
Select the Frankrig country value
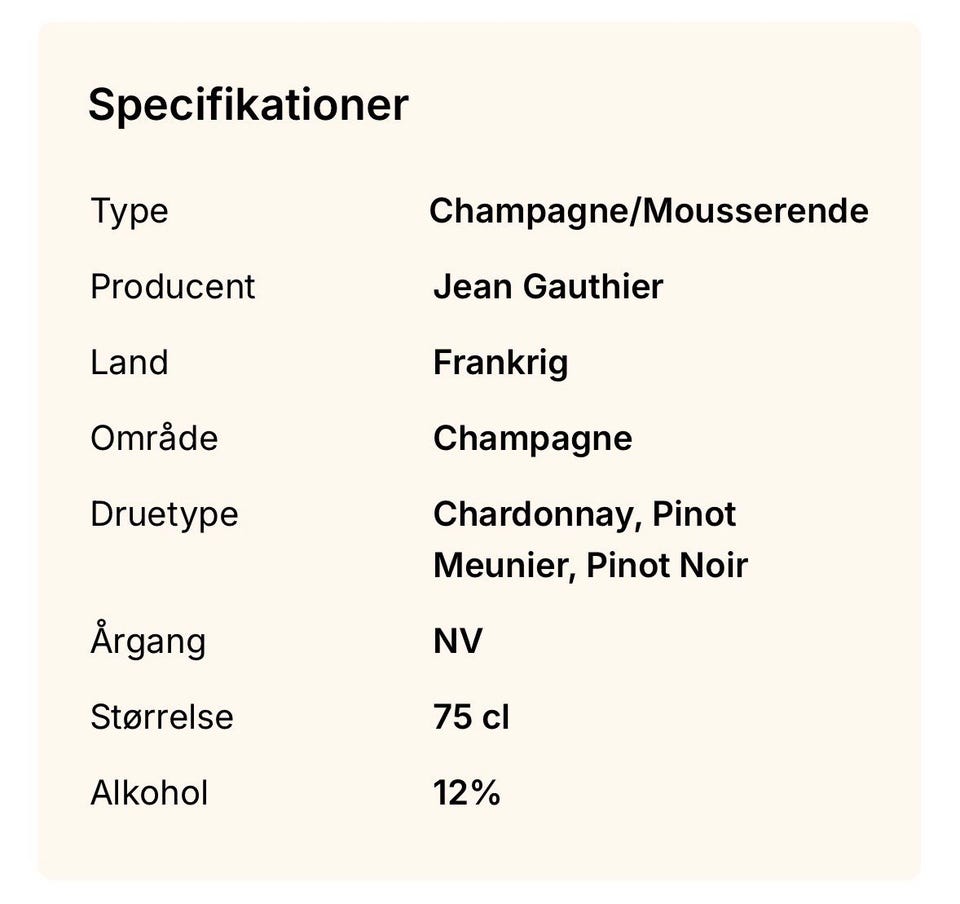click(x=501, y=364)
